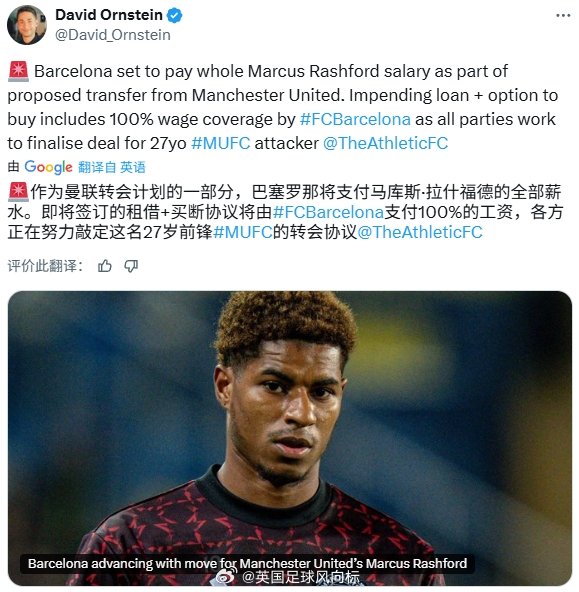
Task: Click the Google logo in translation line
Action: click(48, 167)
